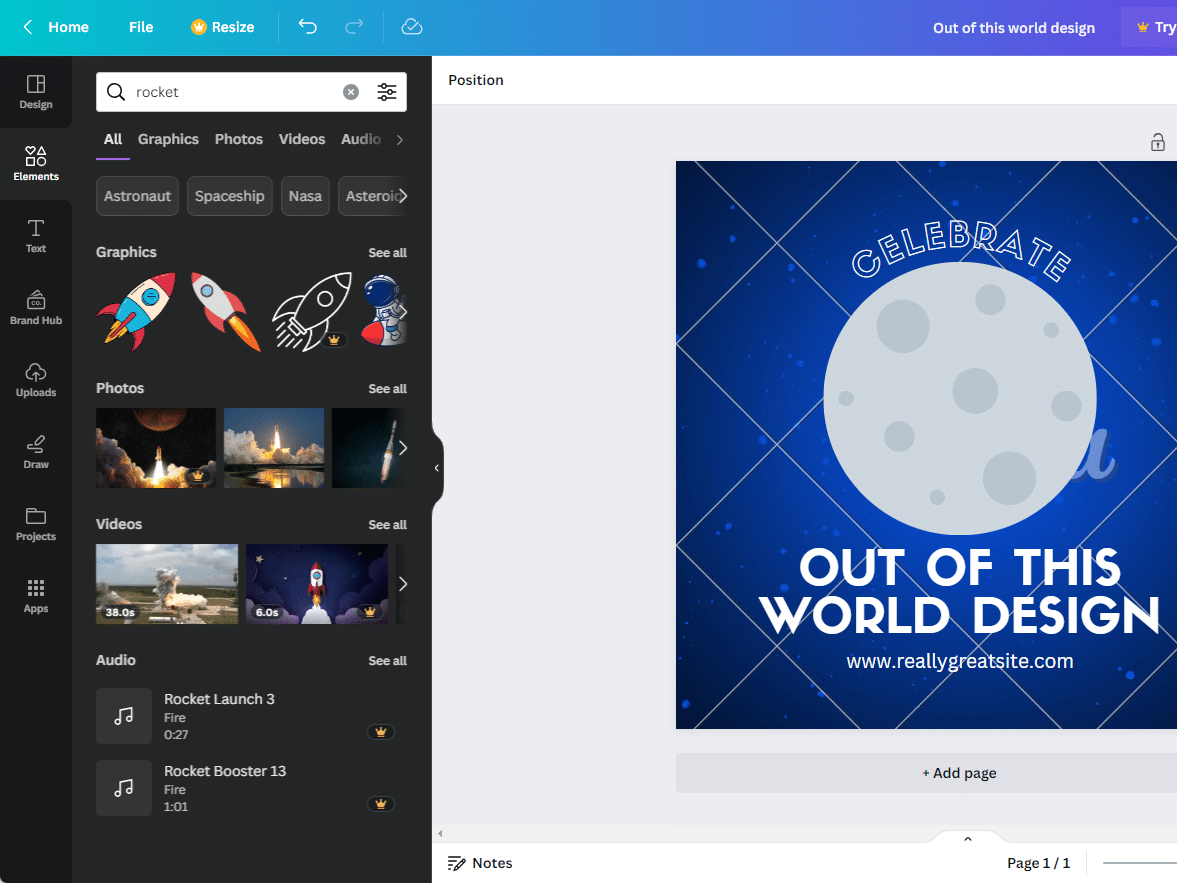
Task: Adjust the zoom slider
Action: coord(1140,862)
